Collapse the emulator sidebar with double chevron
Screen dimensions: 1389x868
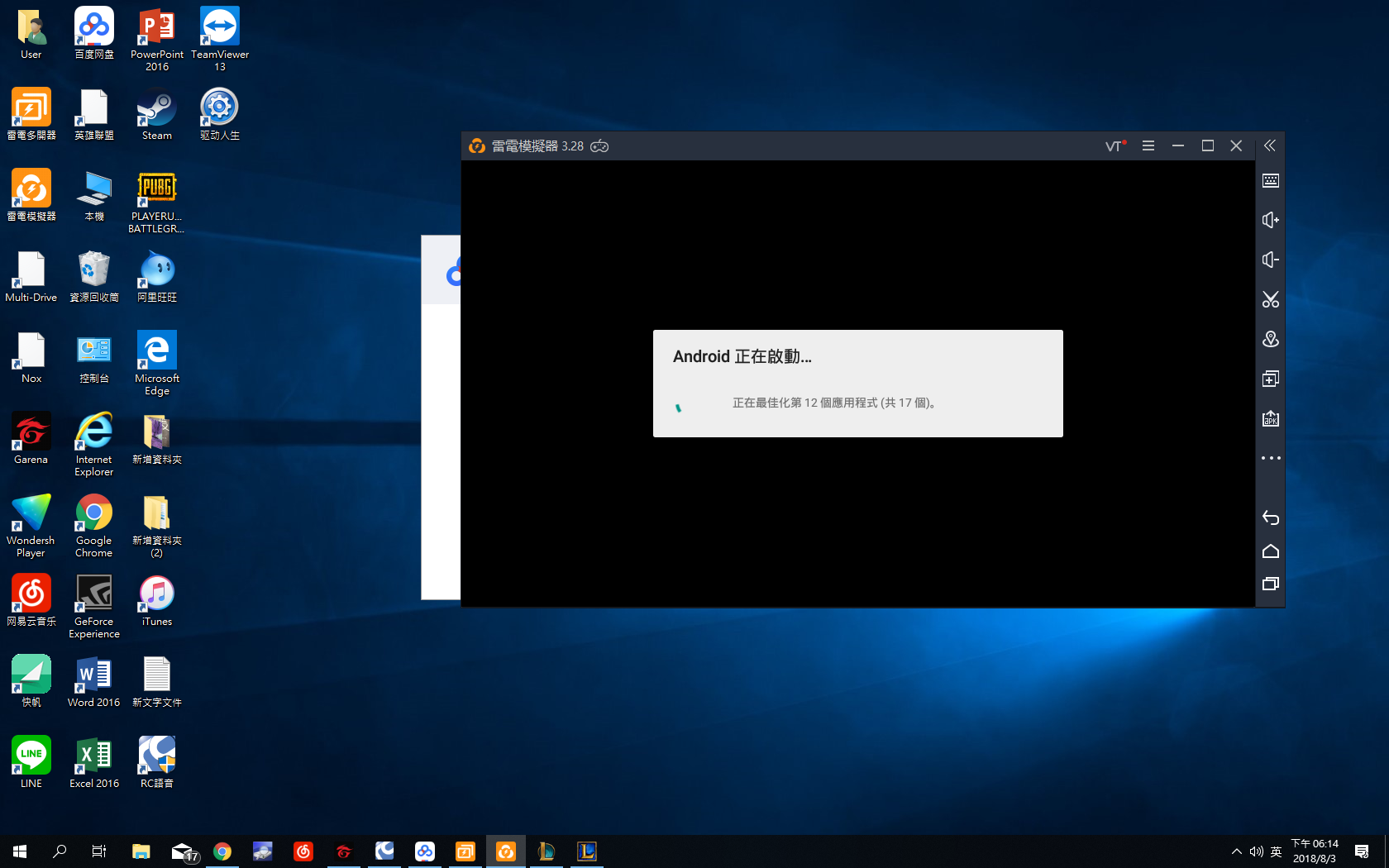click(x=1270, y=145)
